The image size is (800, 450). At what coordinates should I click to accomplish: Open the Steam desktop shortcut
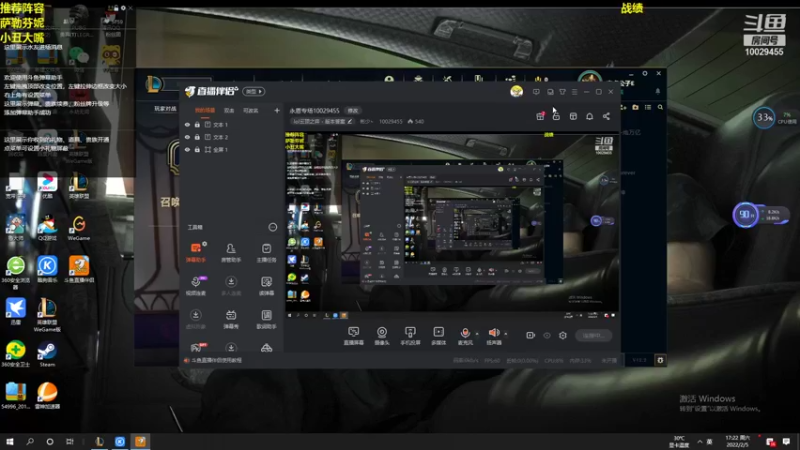[47, 354]
